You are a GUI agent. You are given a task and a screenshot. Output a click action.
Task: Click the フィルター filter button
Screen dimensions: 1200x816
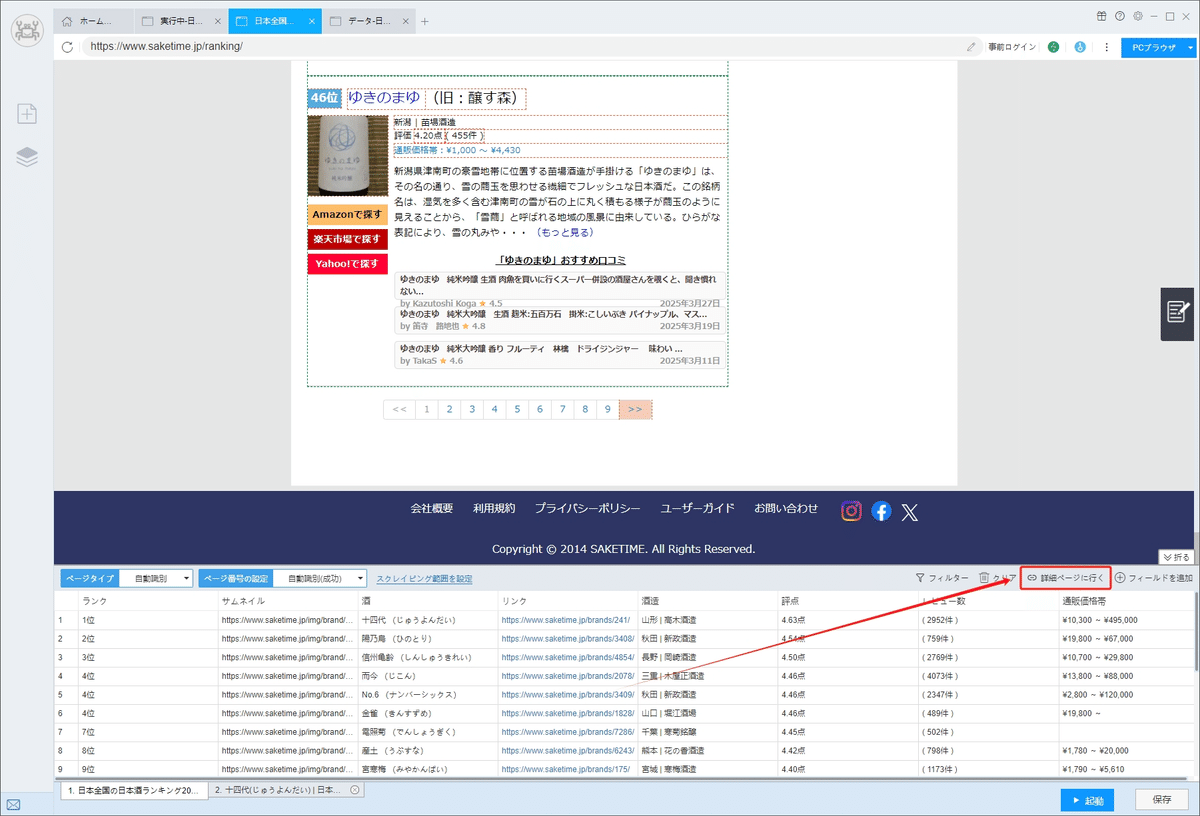942,578
